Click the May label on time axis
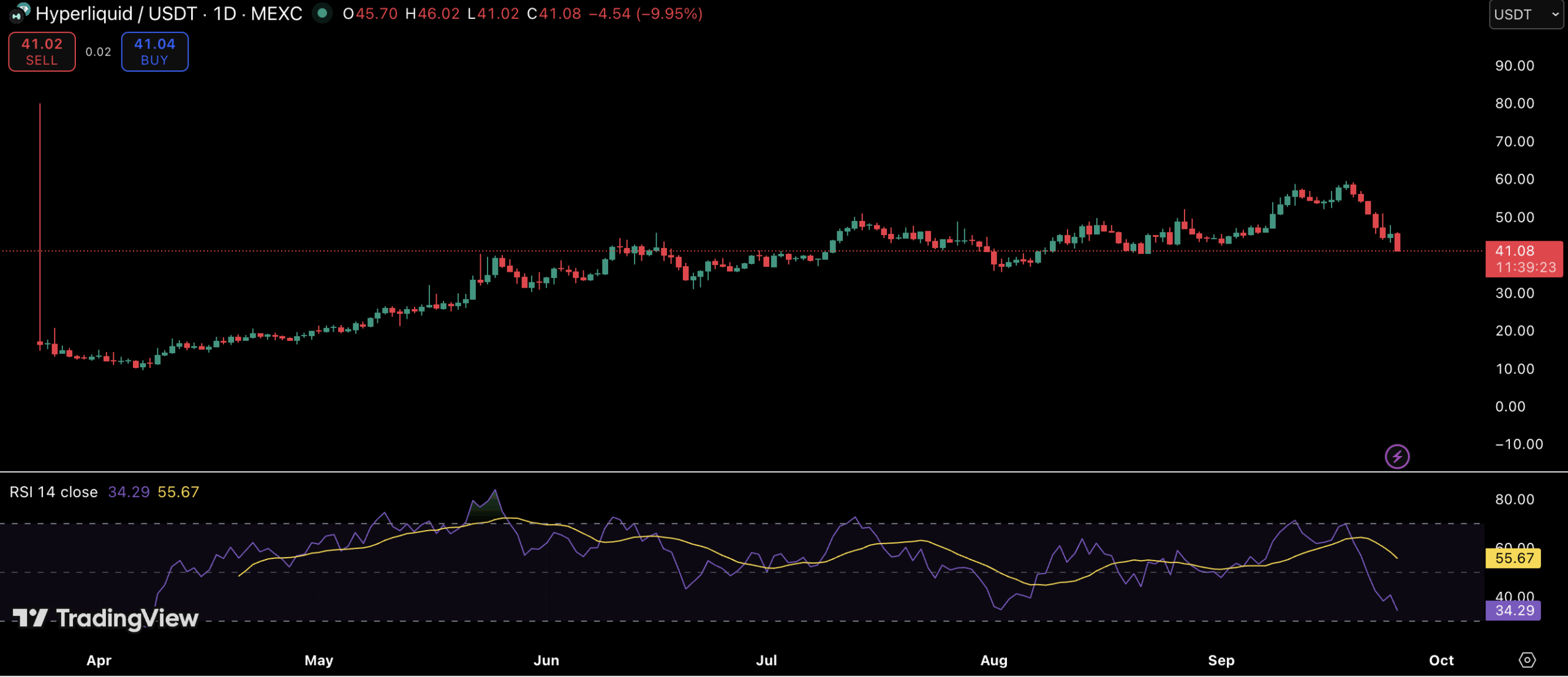The image size is (1568, 677). click(319, 660)
